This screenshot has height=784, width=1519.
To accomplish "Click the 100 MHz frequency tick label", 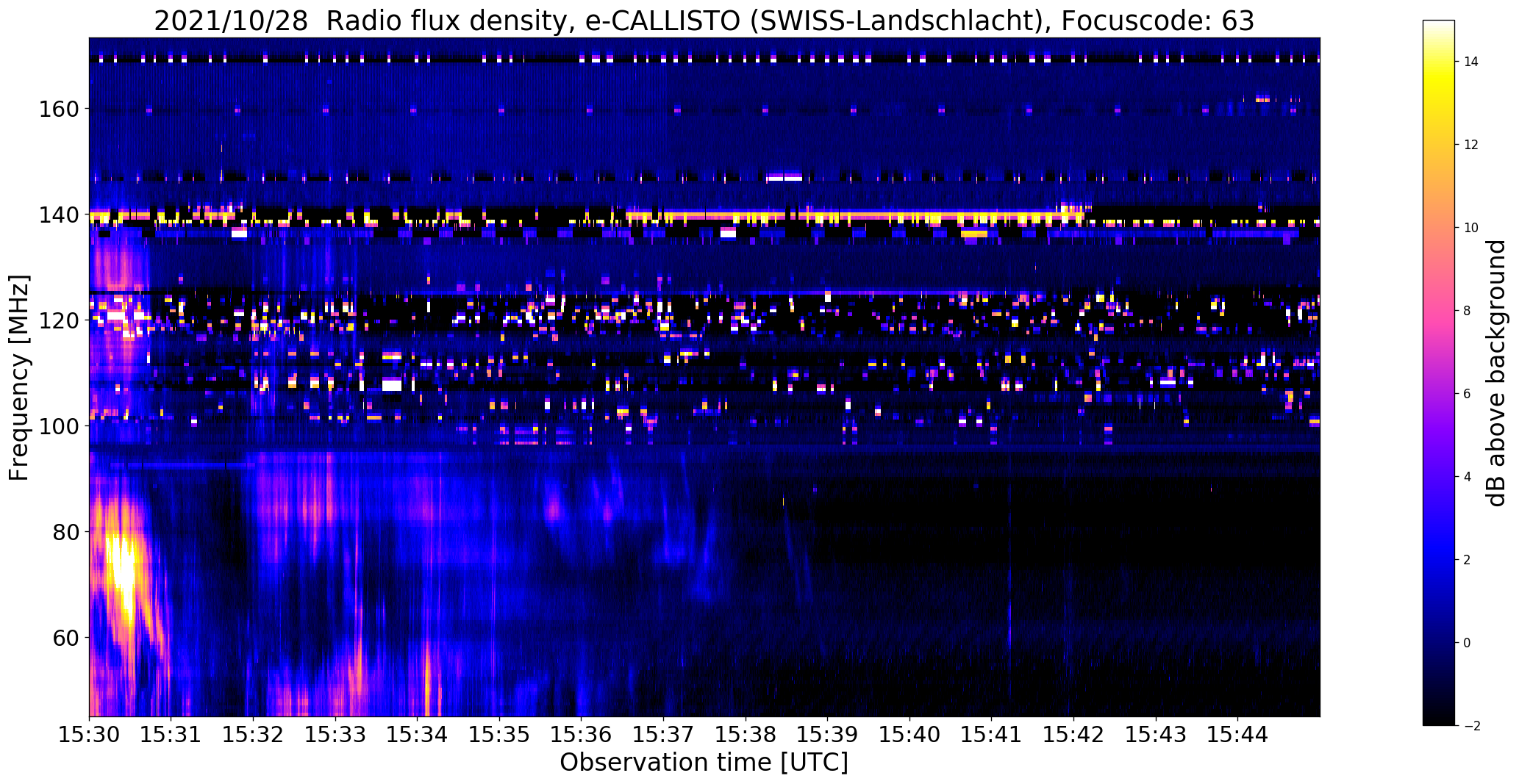I will click(58, 426).
